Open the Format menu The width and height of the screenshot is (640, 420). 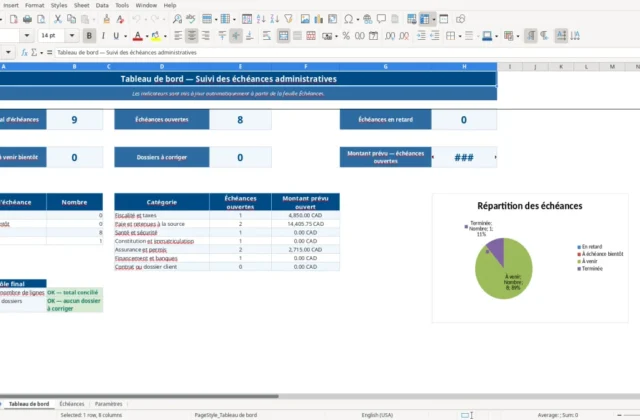(x=34, y=5)
